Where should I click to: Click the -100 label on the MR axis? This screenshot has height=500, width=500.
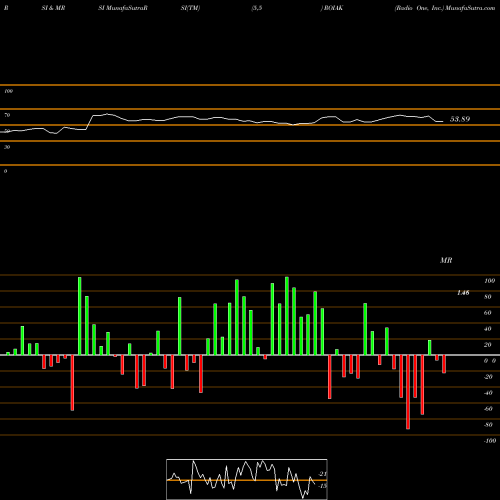(490, 441)
